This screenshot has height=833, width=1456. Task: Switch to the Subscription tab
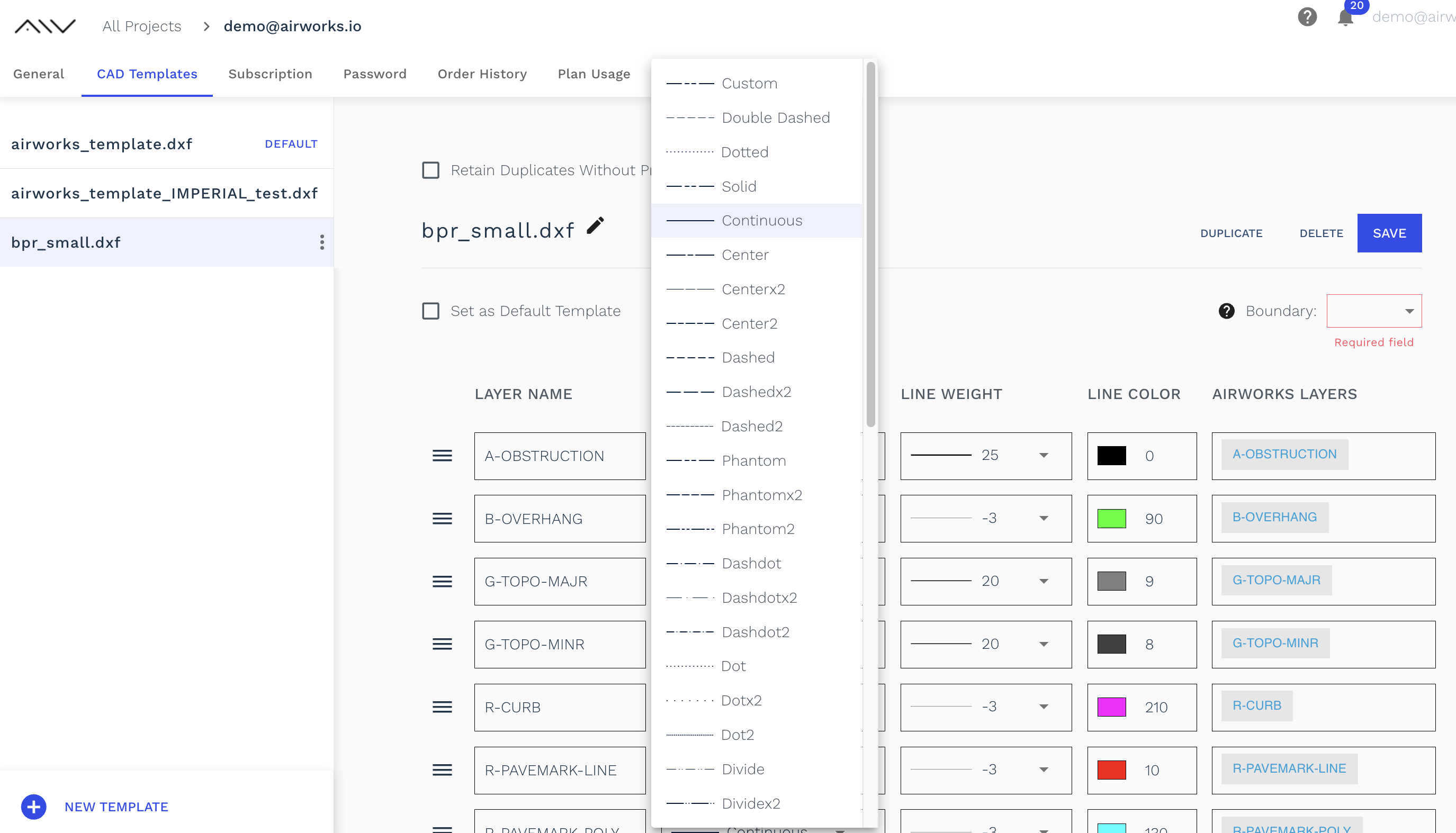click(x=270, y=74)
